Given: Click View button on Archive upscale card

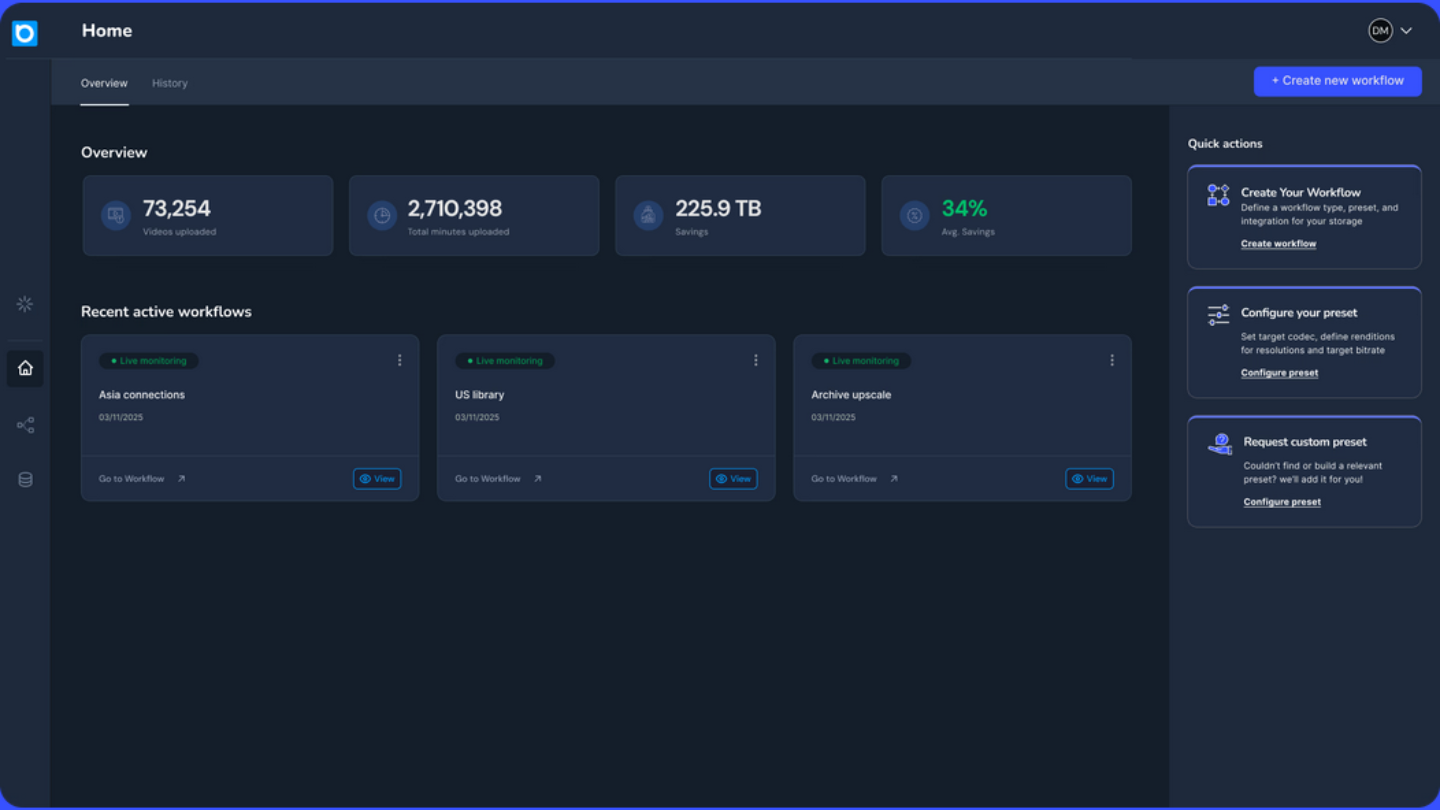Looking at the screenshot, I should pos(1089,479).
